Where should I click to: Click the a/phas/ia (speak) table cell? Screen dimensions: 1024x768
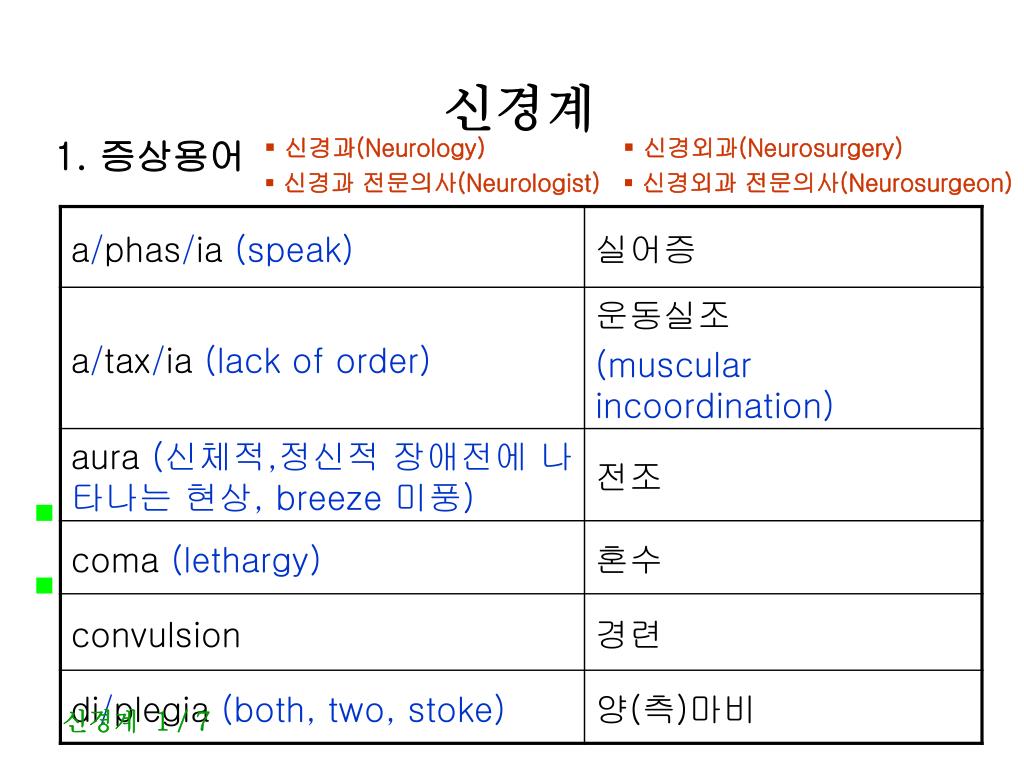click(212, 250)
